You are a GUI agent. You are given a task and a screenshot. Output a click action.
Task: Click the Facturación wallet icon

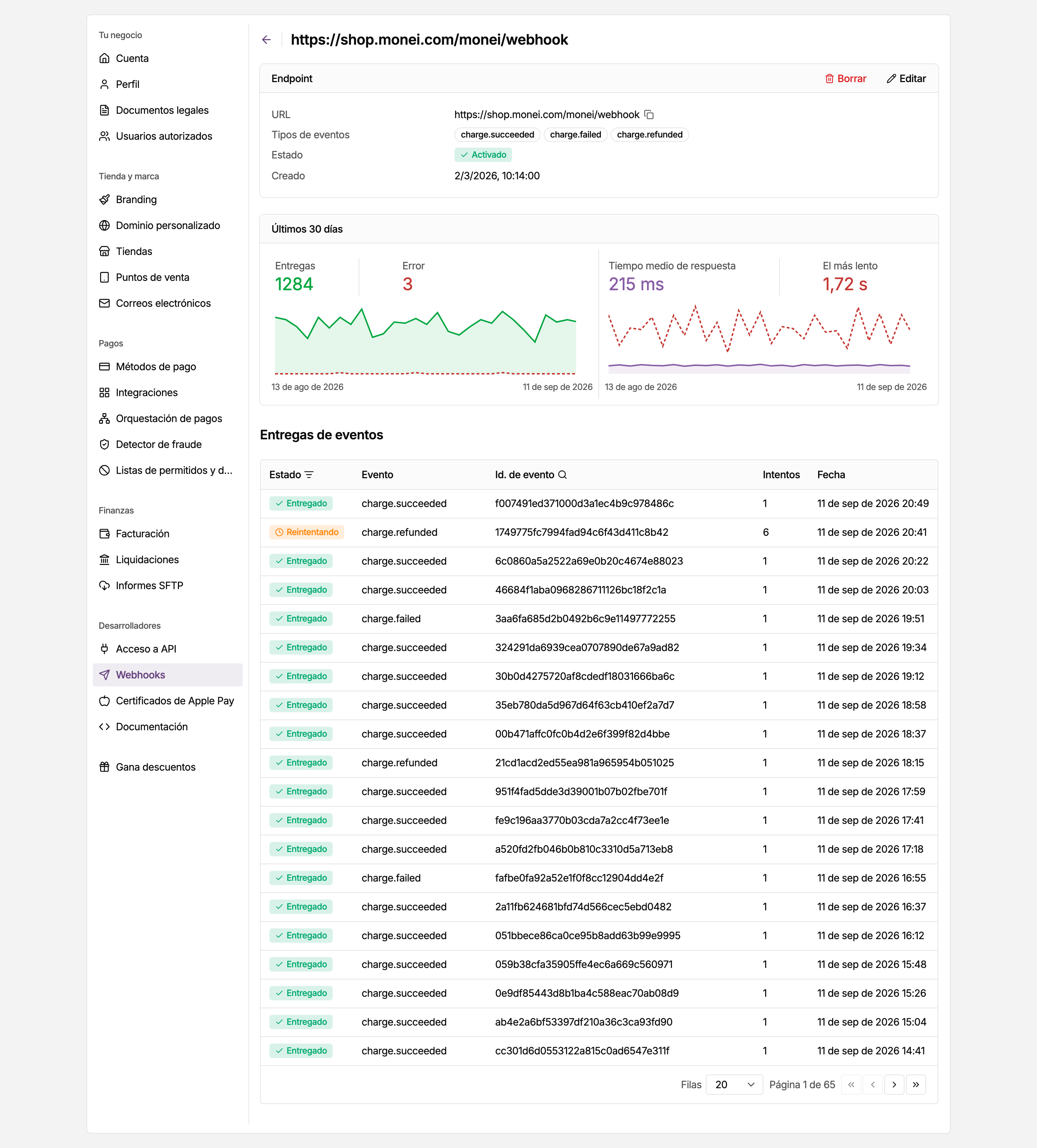tap(104, 534)
